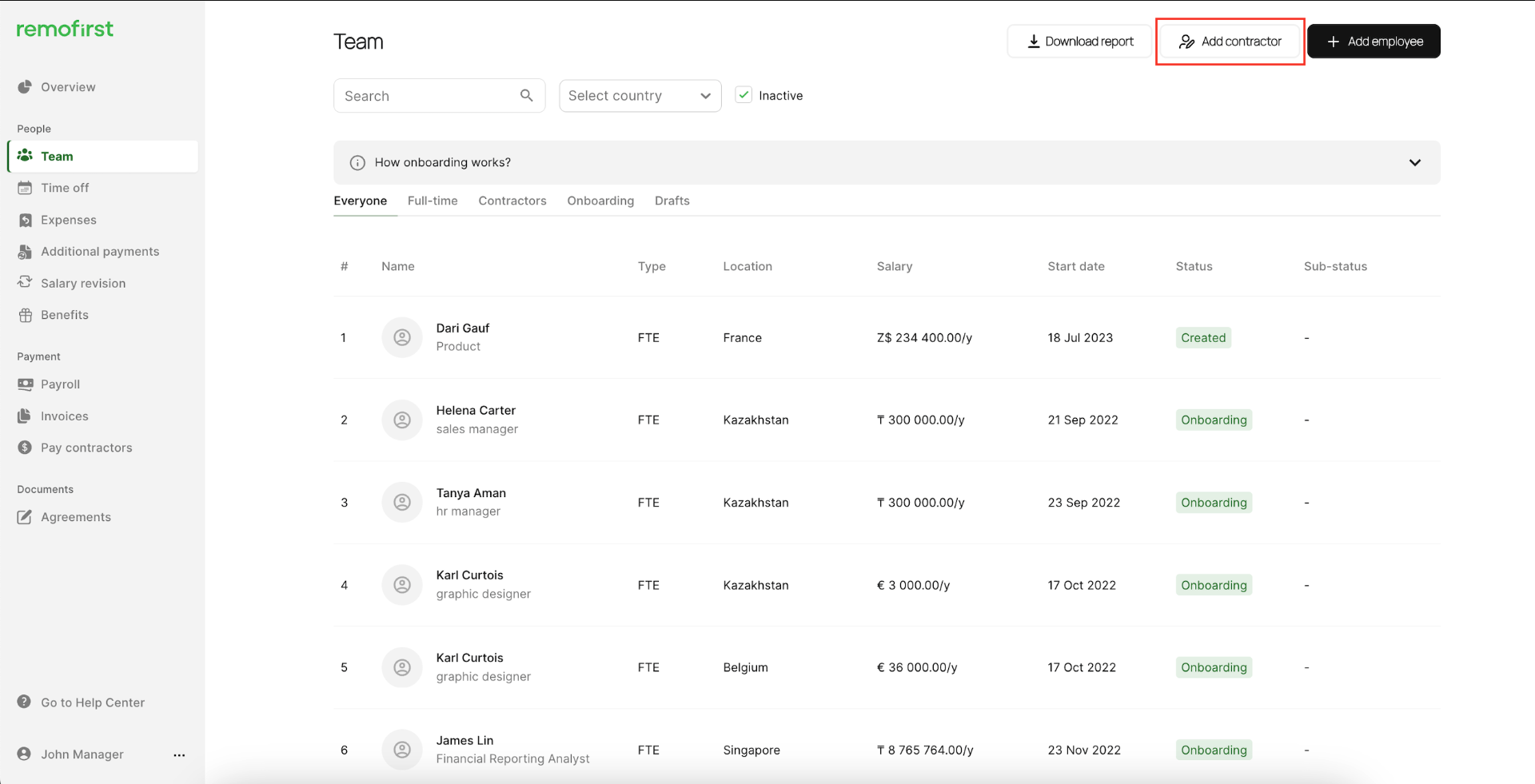Click the Belgium location cell
This screenshot has width=1535, height=784.
click(x=745, y=667)
